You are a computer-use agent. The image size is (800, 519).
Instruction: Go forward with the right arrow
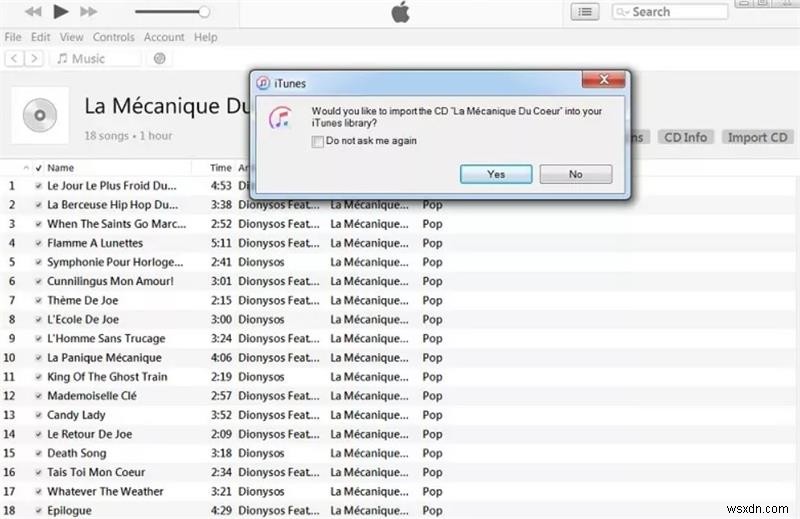(x=34, y=59)
